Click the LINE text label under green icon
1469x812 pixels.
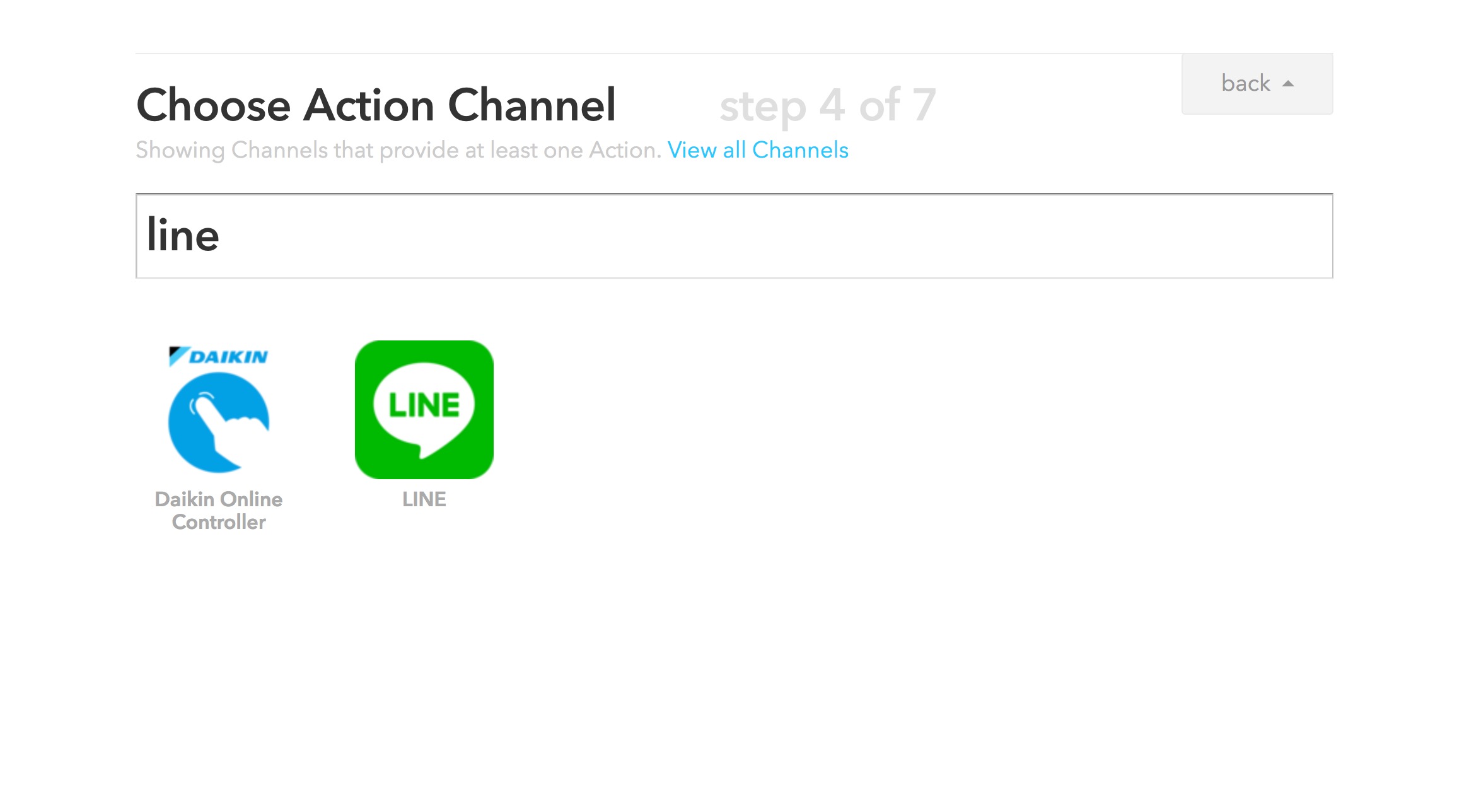pyautogui.click(x=424, y=499)
